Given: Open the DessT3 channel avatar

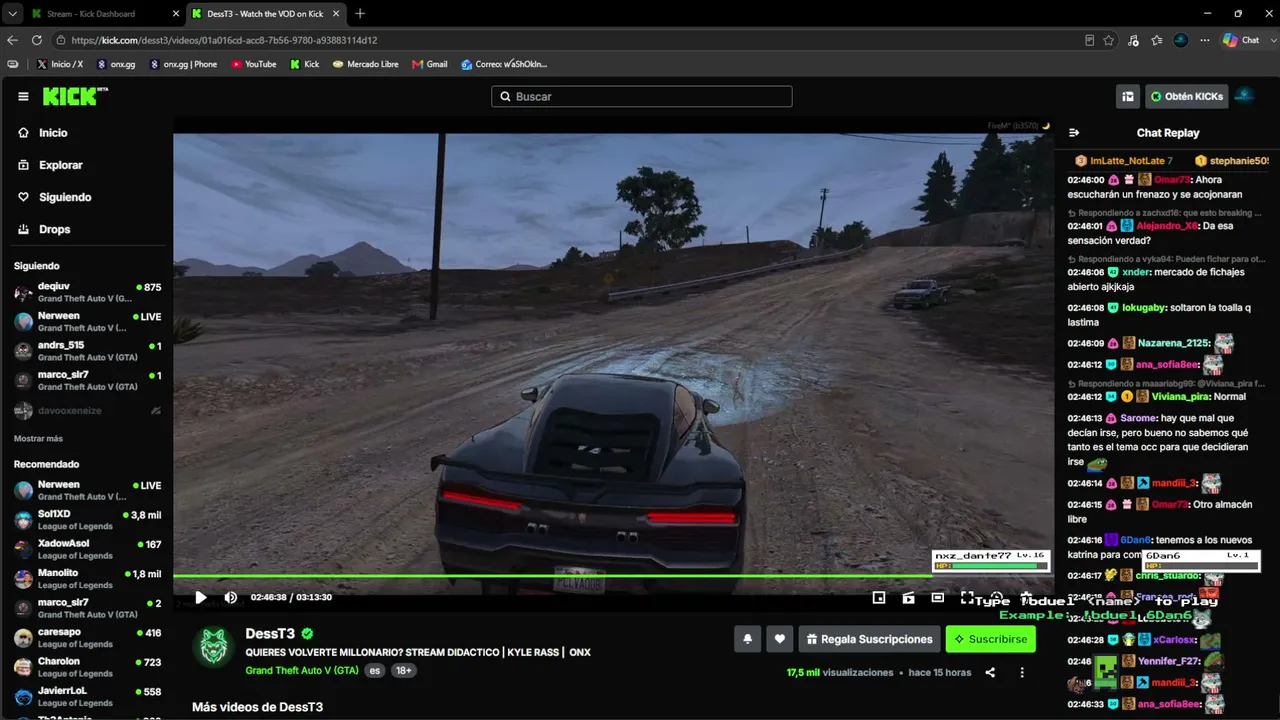Looking at the screenshot, I should 213,647.
